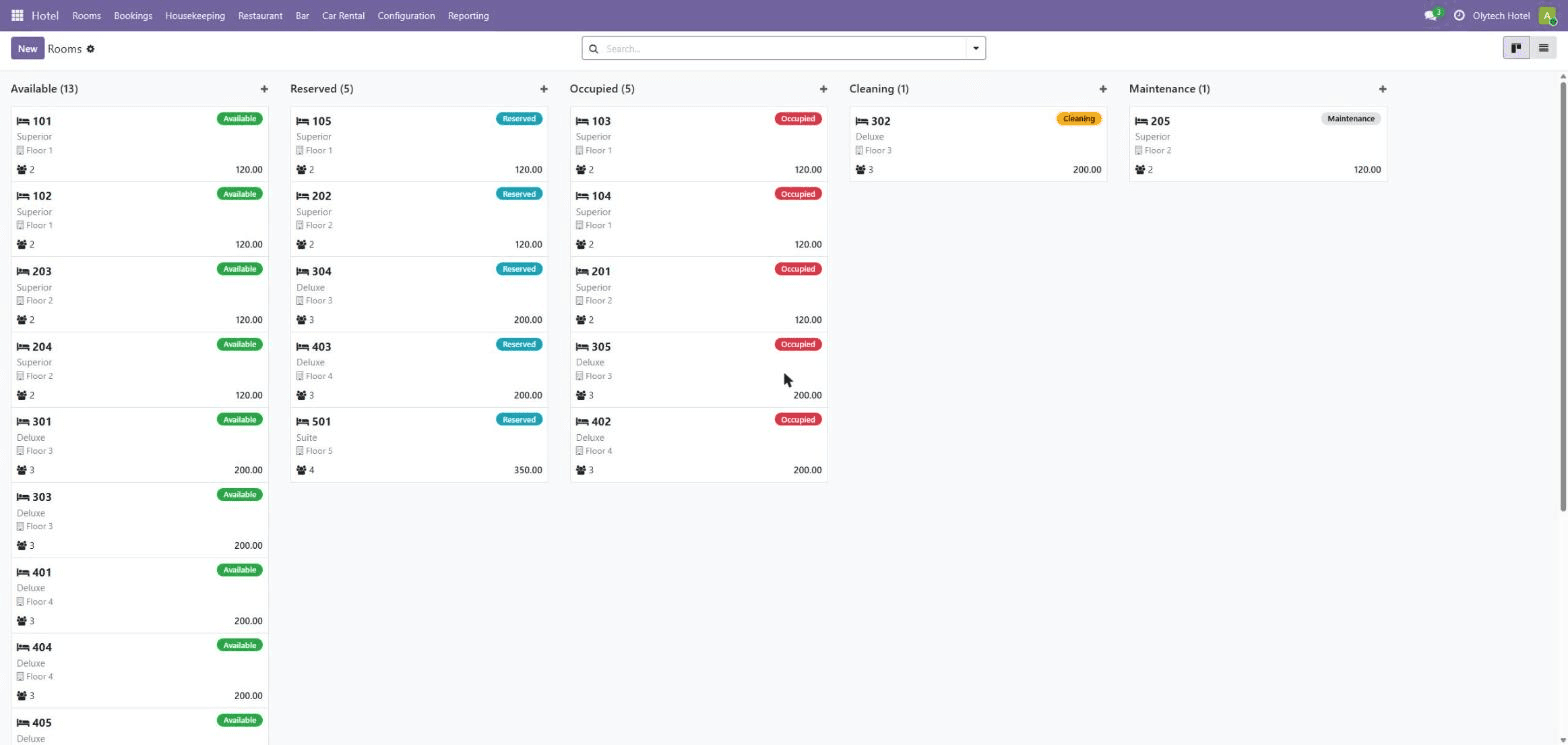Click the Reserved badge on room 202

519,194
